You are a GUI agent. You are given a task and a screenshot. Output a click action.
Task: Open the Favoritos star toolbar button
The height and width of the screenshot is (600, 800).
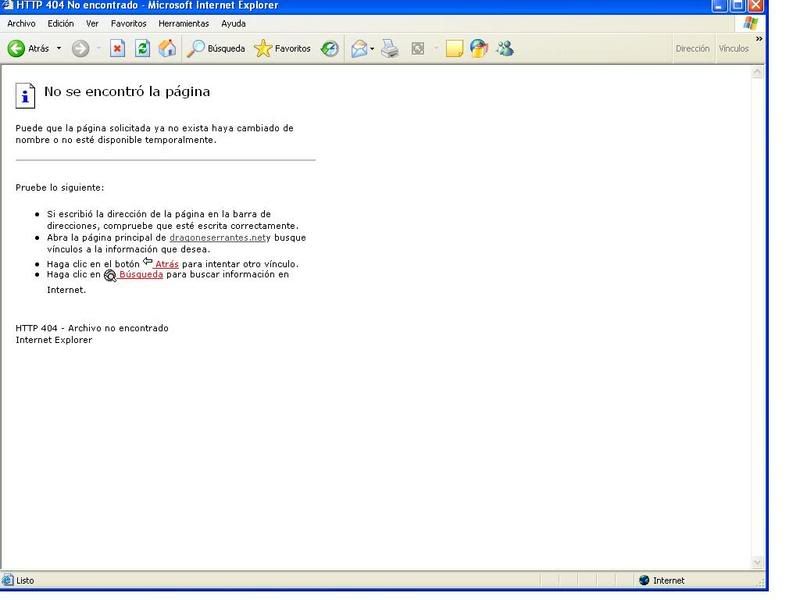click(282, 48)
